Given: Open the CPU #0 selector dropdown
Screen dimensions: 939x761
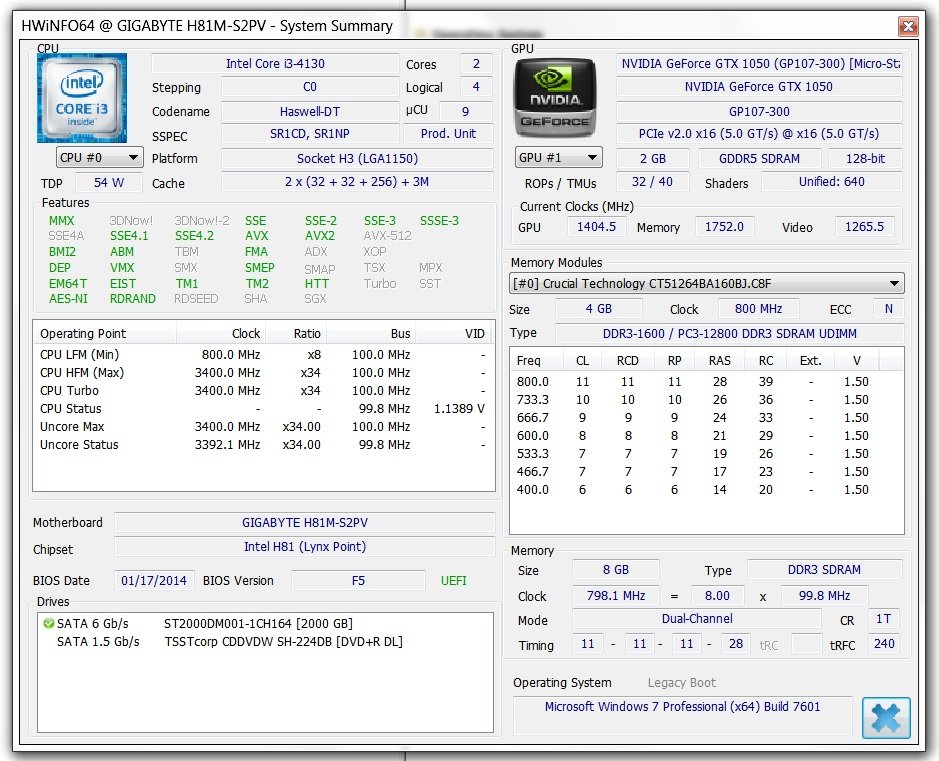Looking at the screenshot, I should 99,158.
